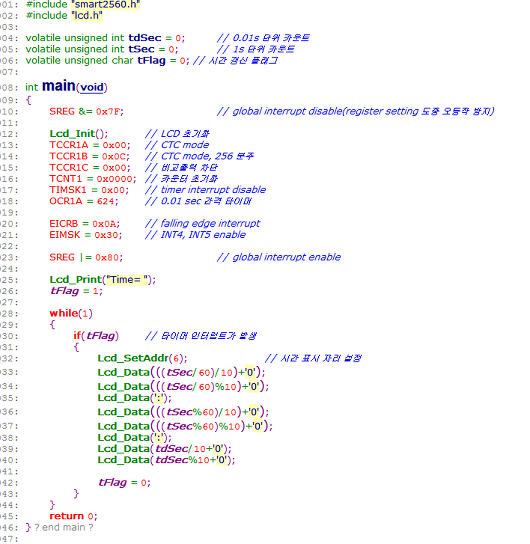Click the while keyword

coord(64,313)
